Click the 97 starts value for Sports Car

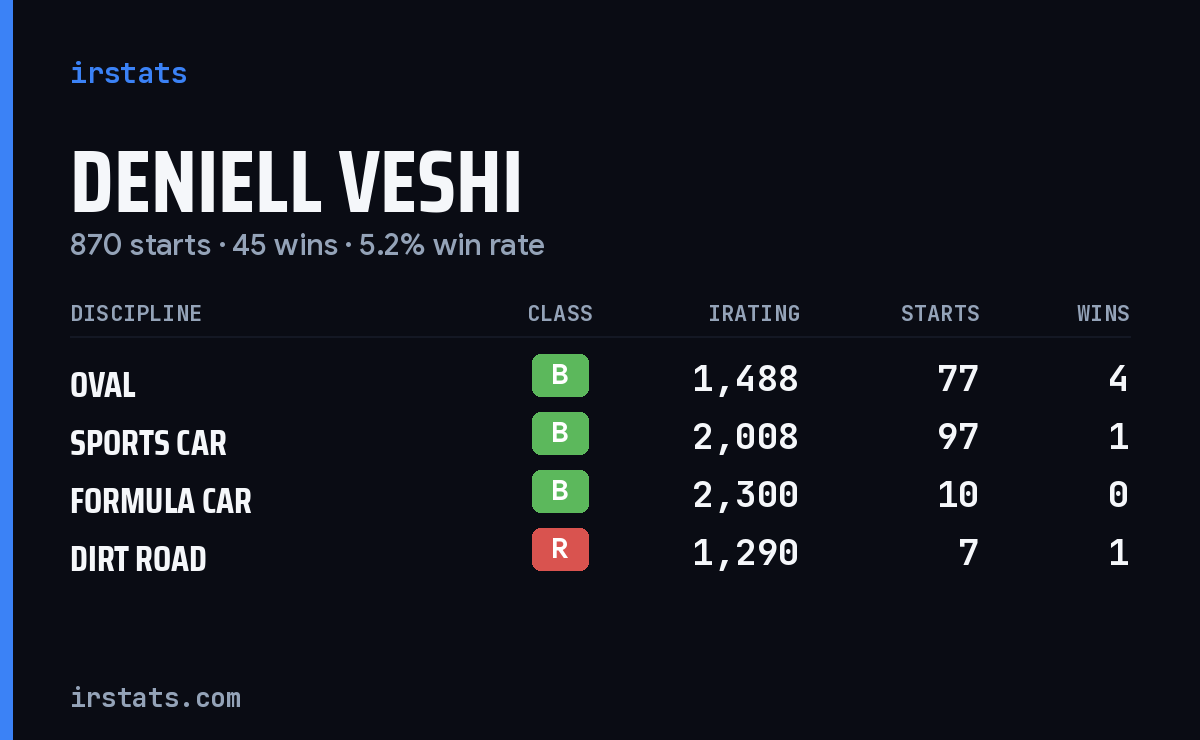click(x=958, y=437)
